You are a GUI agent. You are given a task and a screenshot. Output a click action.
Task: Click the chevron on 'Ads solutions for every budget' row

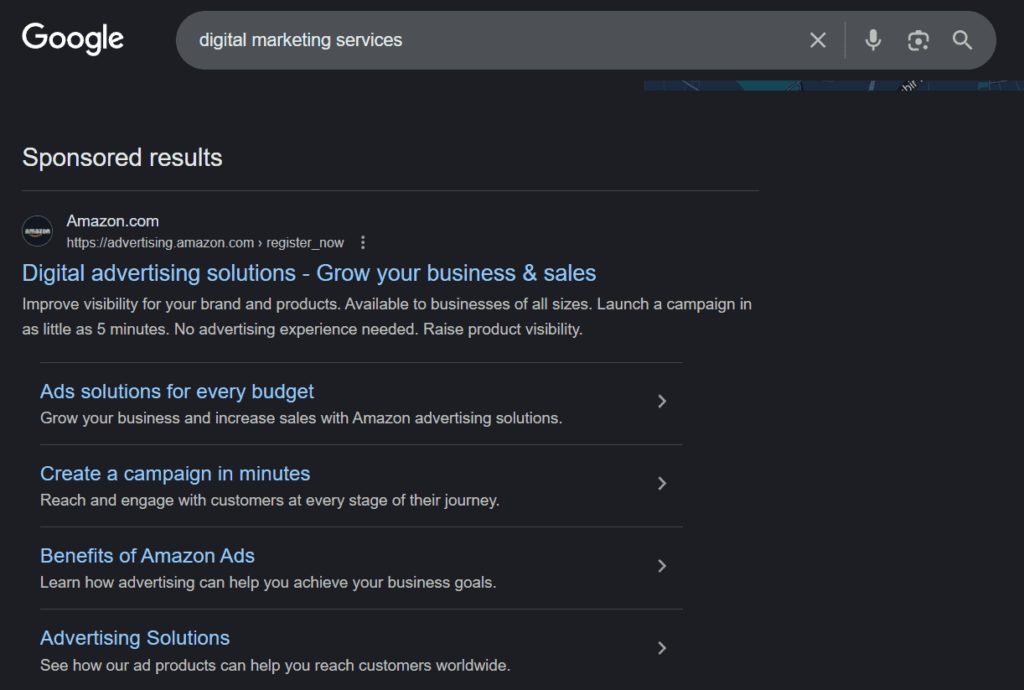pos(661,402)
